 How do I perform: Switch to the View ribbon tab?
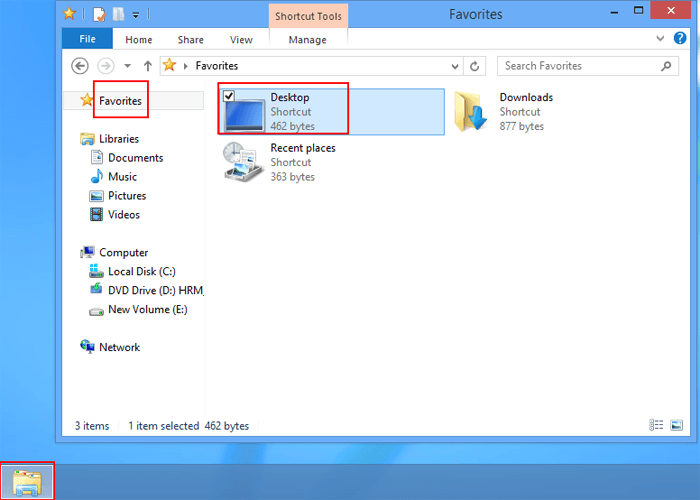[241, 40]
